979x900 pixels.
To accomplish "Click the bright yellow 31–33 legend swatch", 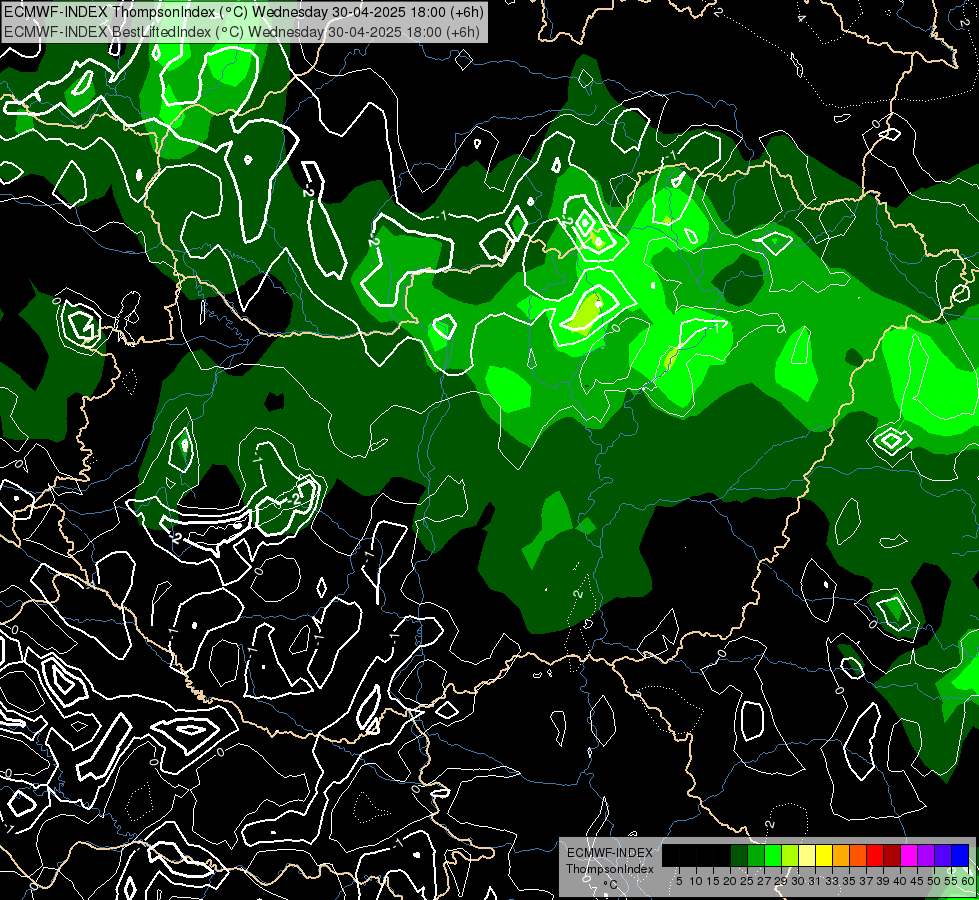I will pos(824,856).
